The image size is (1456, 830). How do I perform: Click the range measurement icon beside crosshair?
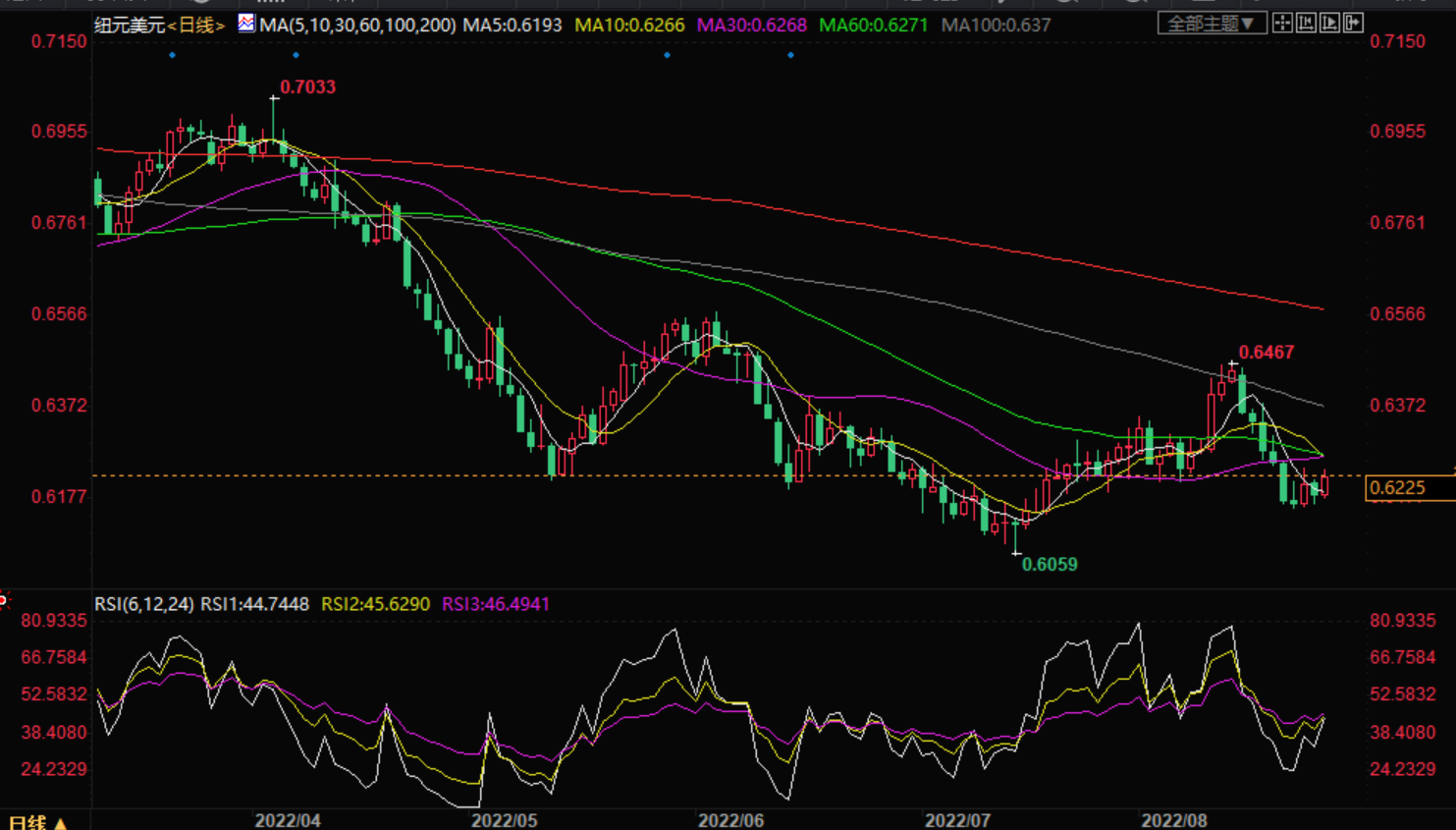click(1306, 24)
